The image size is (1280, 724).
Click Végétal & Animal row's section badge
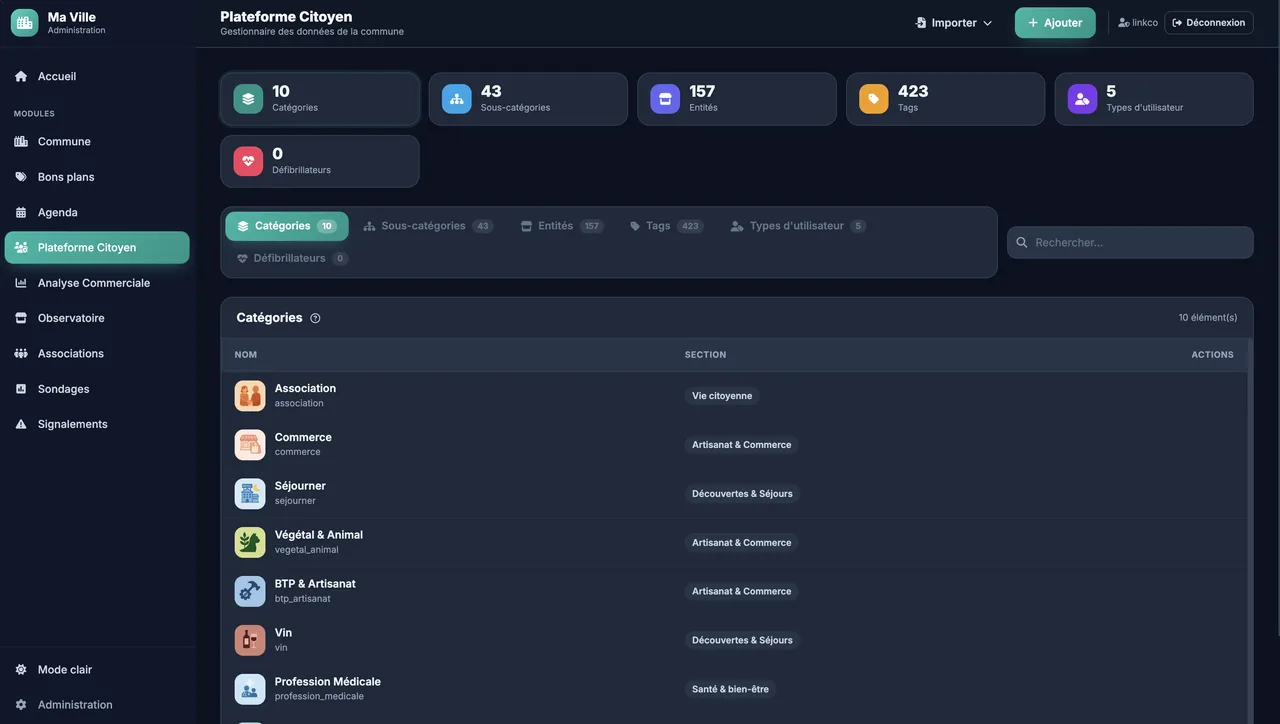742,543
